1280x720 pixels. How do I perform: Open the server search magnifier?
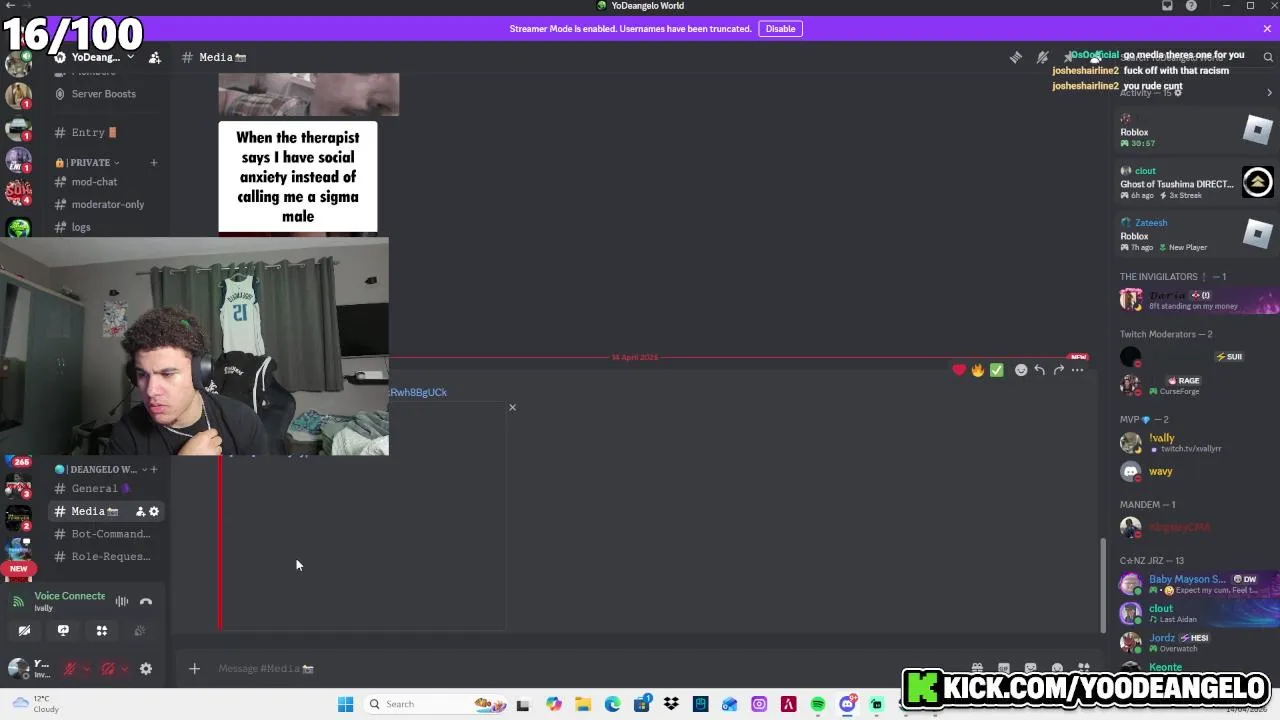tap(1268, 57)
